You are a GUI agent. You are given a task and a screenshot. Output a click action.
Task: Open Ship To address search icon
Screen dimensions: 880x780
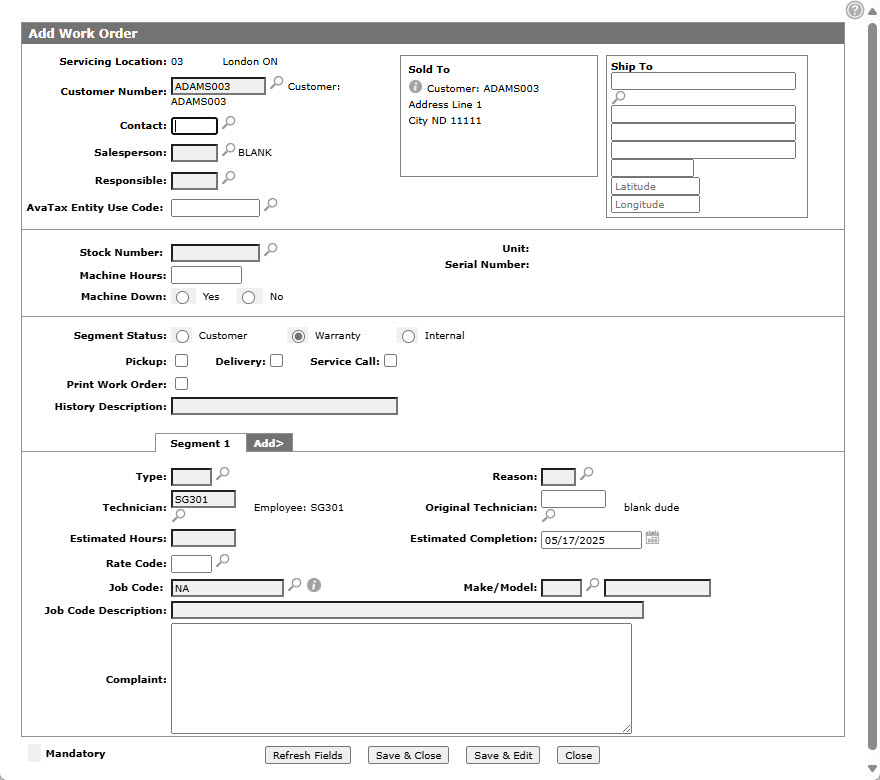(618, 98)
